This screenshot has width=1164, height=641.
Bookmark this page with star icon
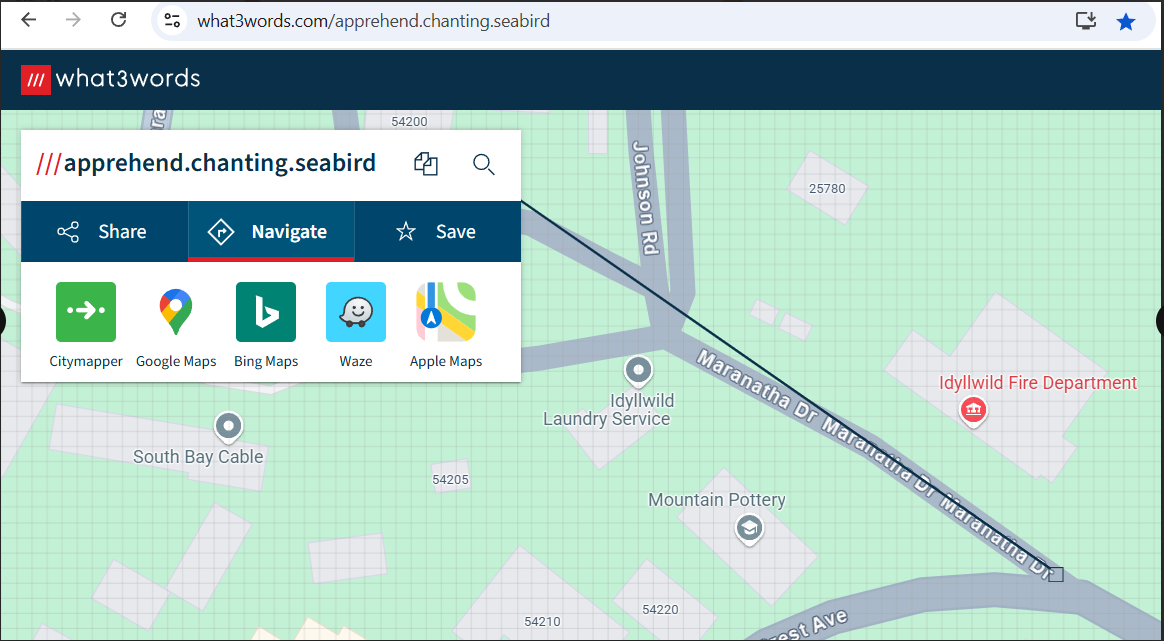click(1125, 22)
